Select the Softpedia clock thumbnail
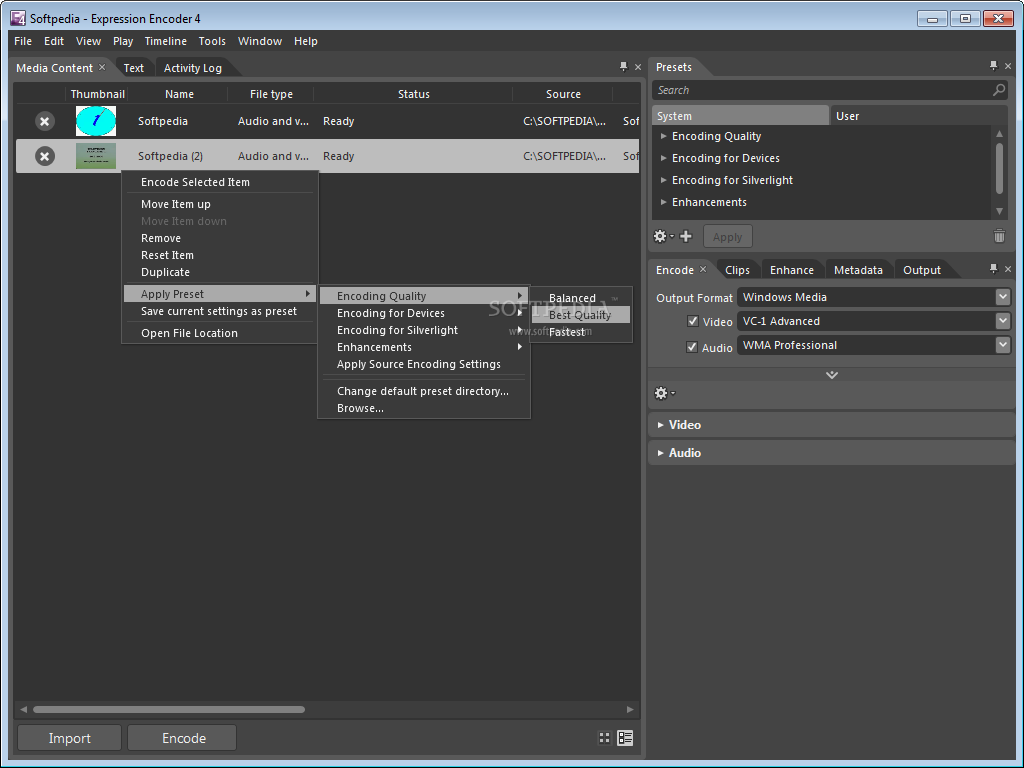 [96, 121]
